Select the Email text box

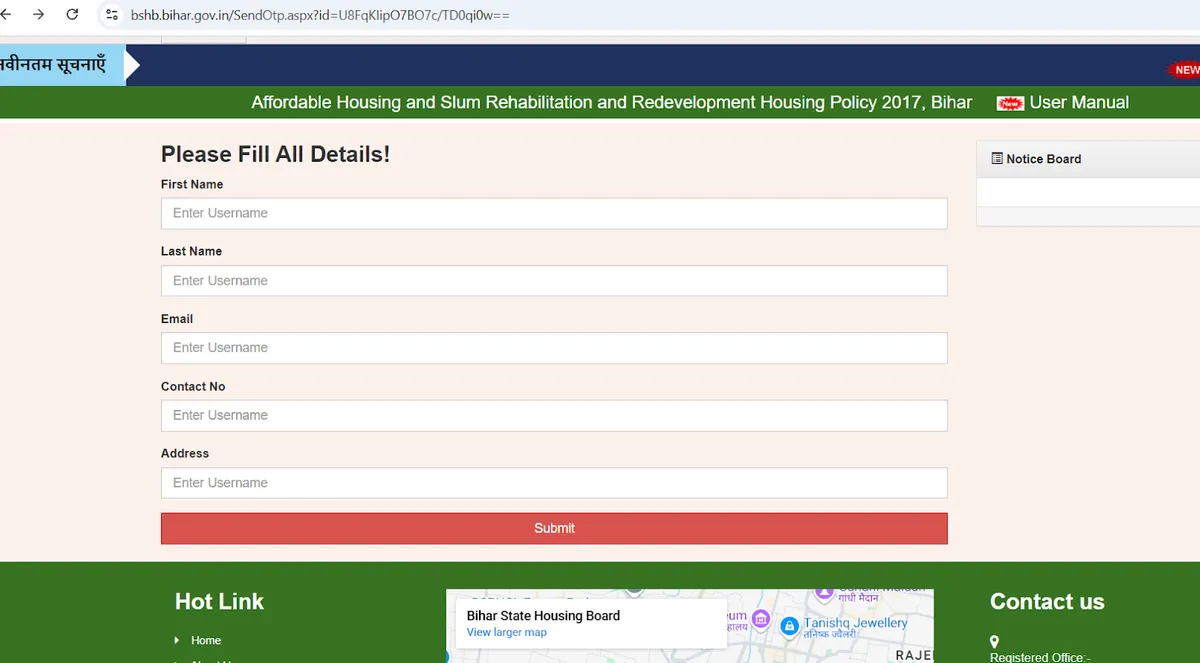(x=554, y=348)
